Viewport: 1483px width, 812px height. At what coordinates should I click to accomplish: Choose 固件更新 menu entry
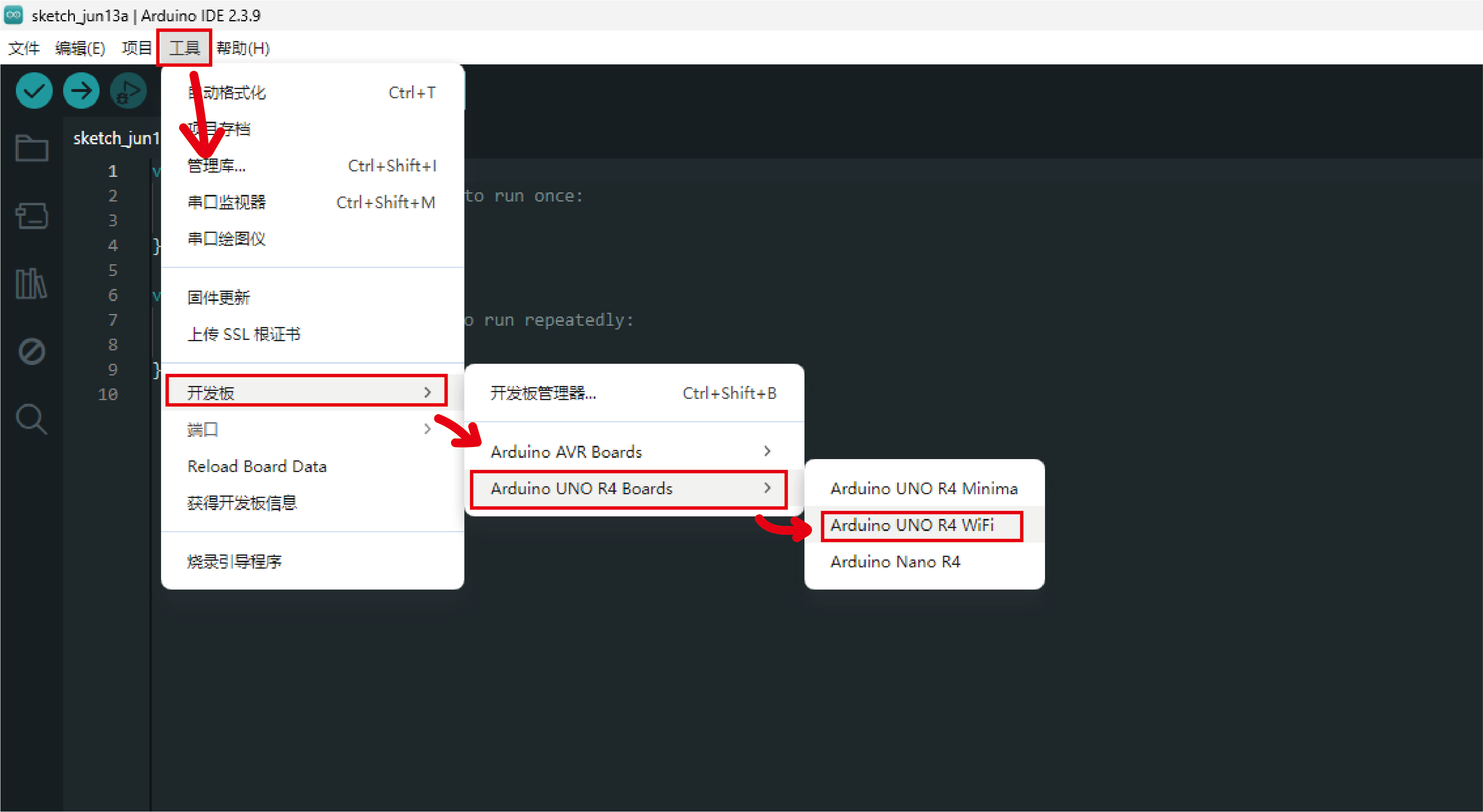[312, 298]
